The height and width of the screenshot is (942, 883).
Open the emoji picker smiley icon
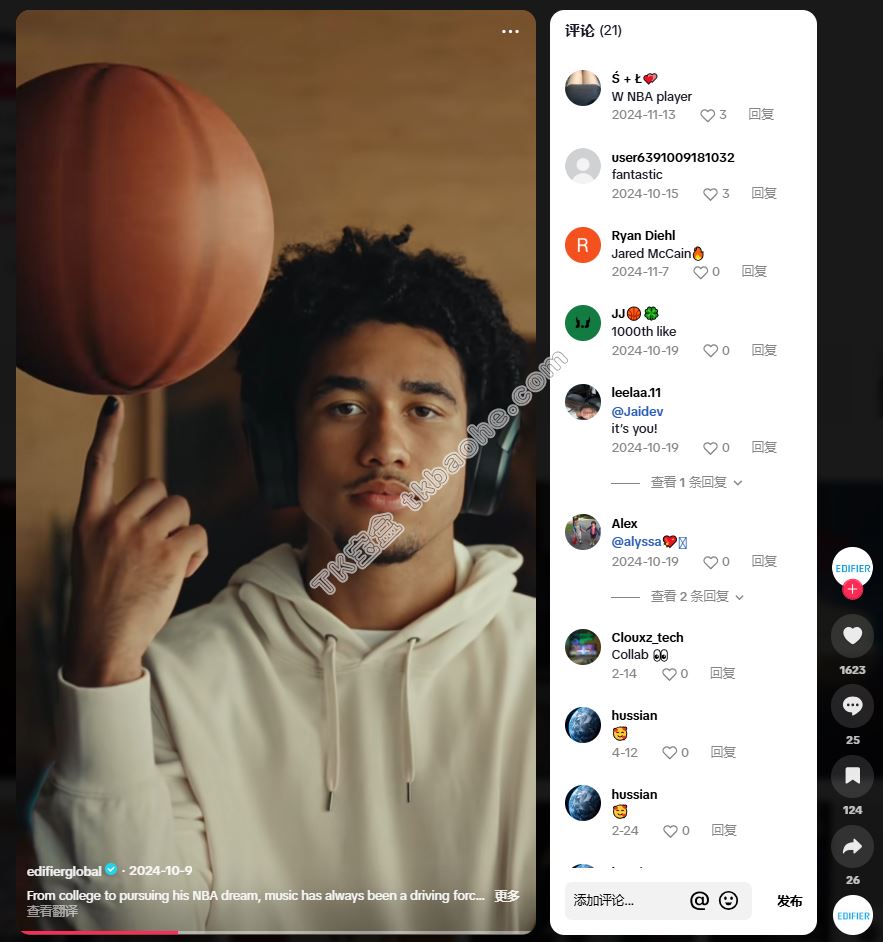(x=728, y=901)
